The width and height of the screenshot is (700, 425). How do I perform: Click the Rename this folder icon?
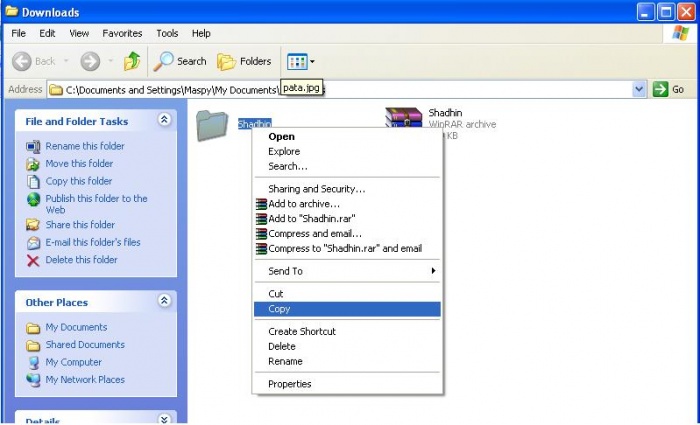33,146
